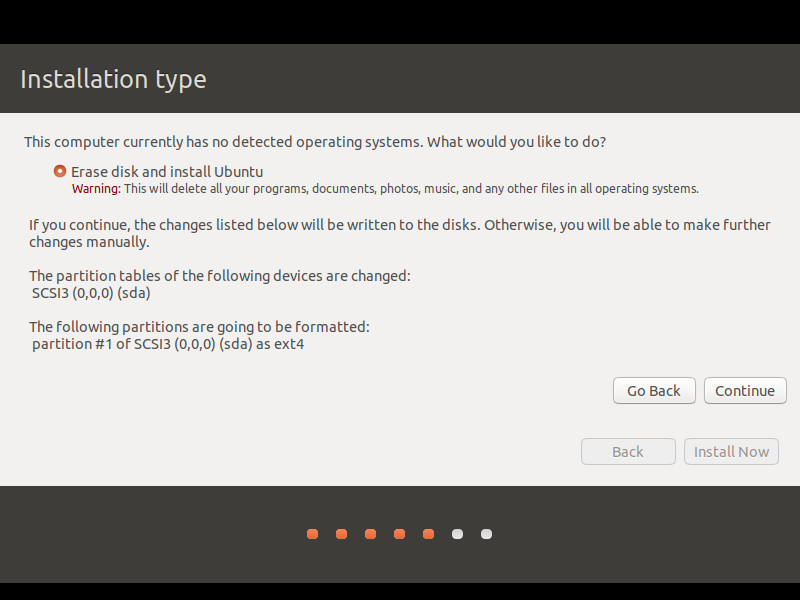Click the 'partition #1 ... as ext4' line
Image resolution: width=800 pixels, height=600 pixels.
pyautogui.click(x=168, y=344)
